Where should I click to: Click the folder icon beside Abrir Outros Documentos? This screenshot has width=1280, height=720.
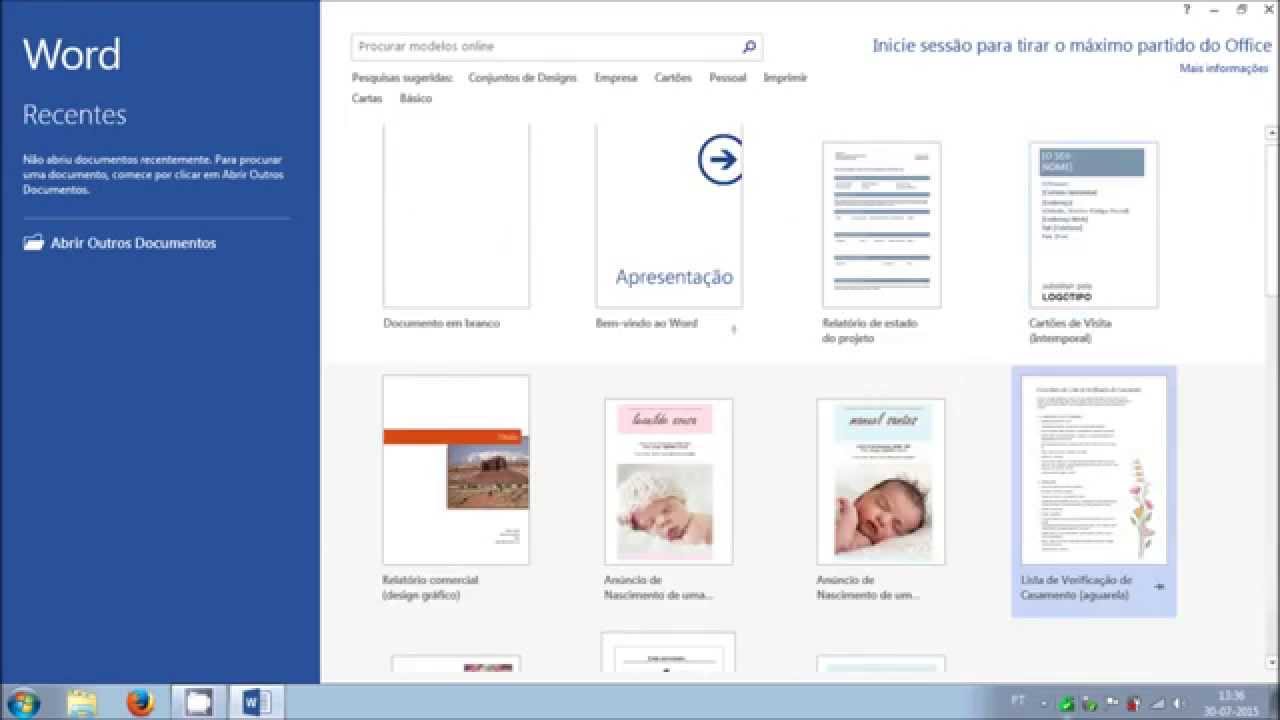(34, 242)
